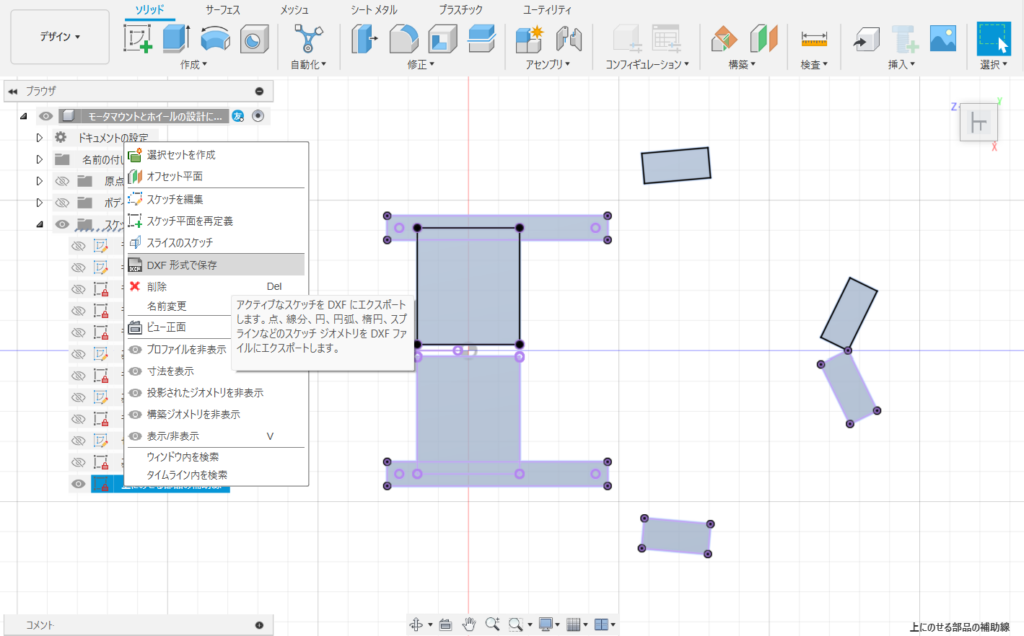Click the Automate (自動化) tool icon
The image size is (1024, 636).
click(308, 39)
